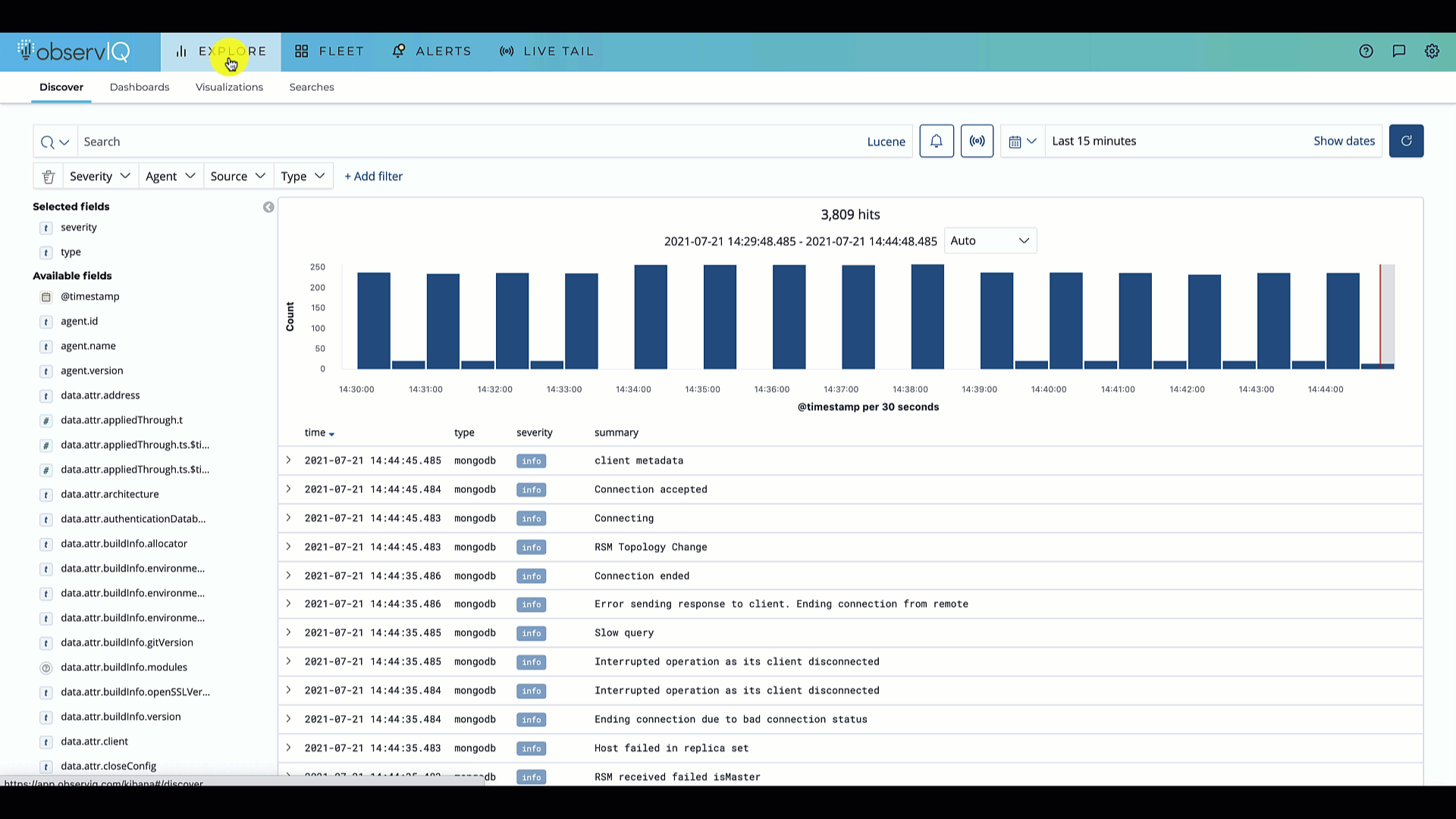
Task: Click the bell alert icon beside search
Action: click(x=937, y=141)
